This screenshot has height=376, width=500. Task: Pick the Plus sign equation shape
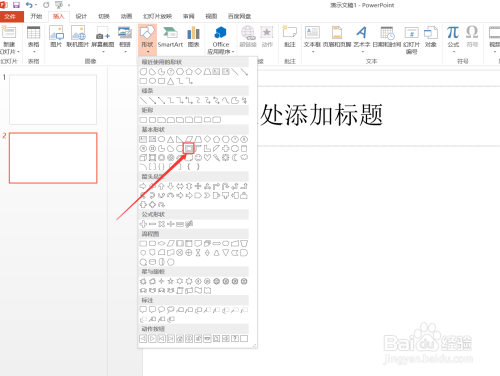pos(143,224)
